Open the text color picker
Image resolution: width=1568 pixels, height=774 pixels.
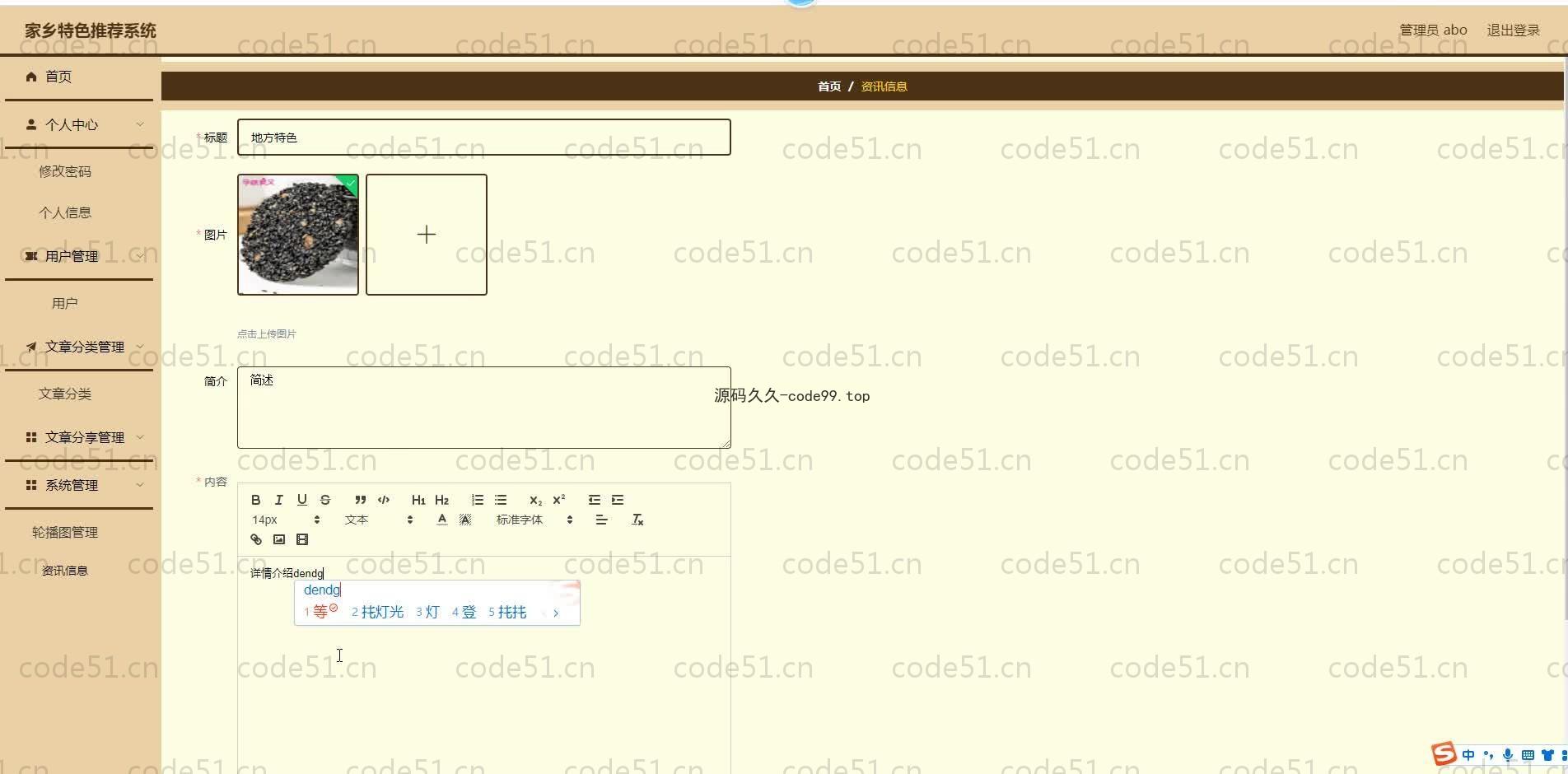pyautogui.click(x=442, y=520)
